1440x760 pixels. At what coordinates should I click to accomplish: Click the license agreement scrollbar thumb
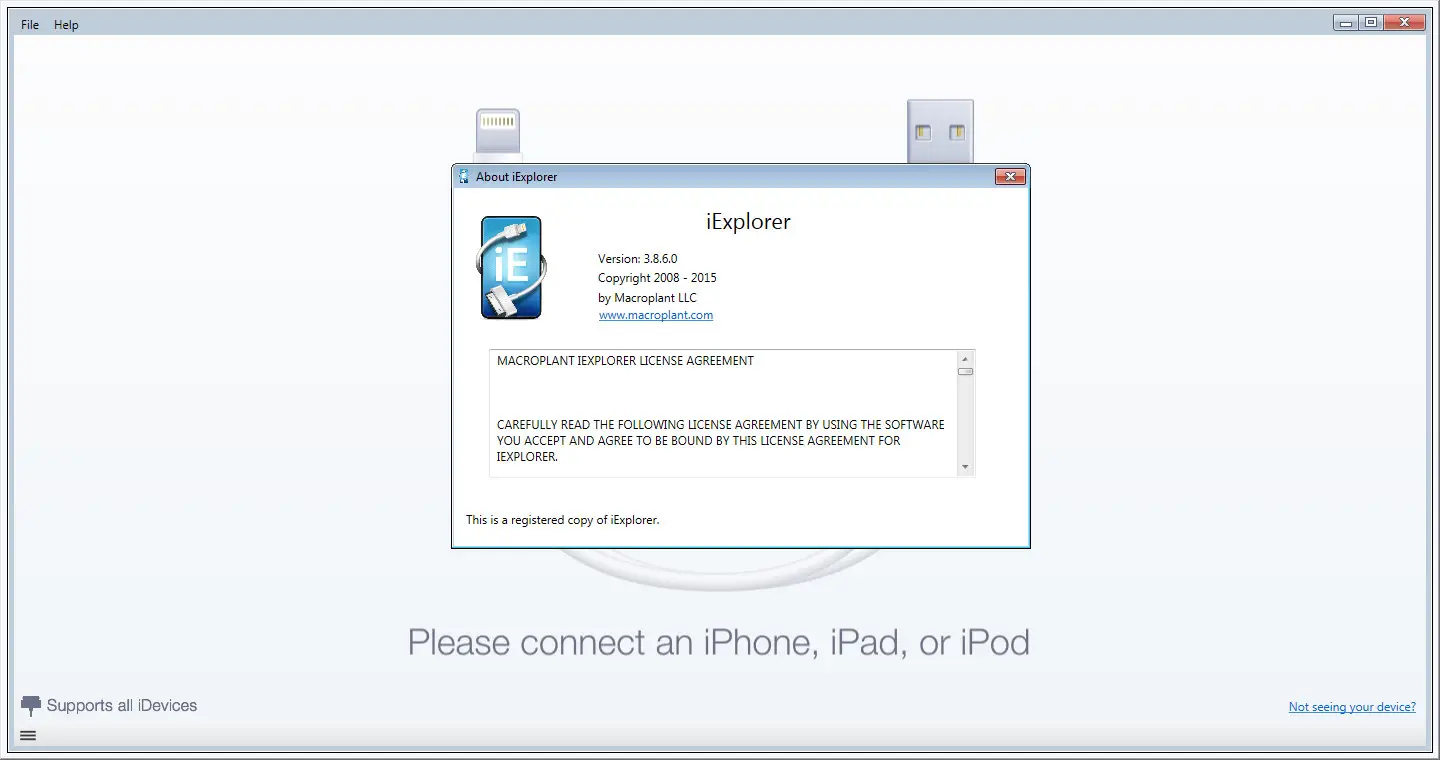965,371
